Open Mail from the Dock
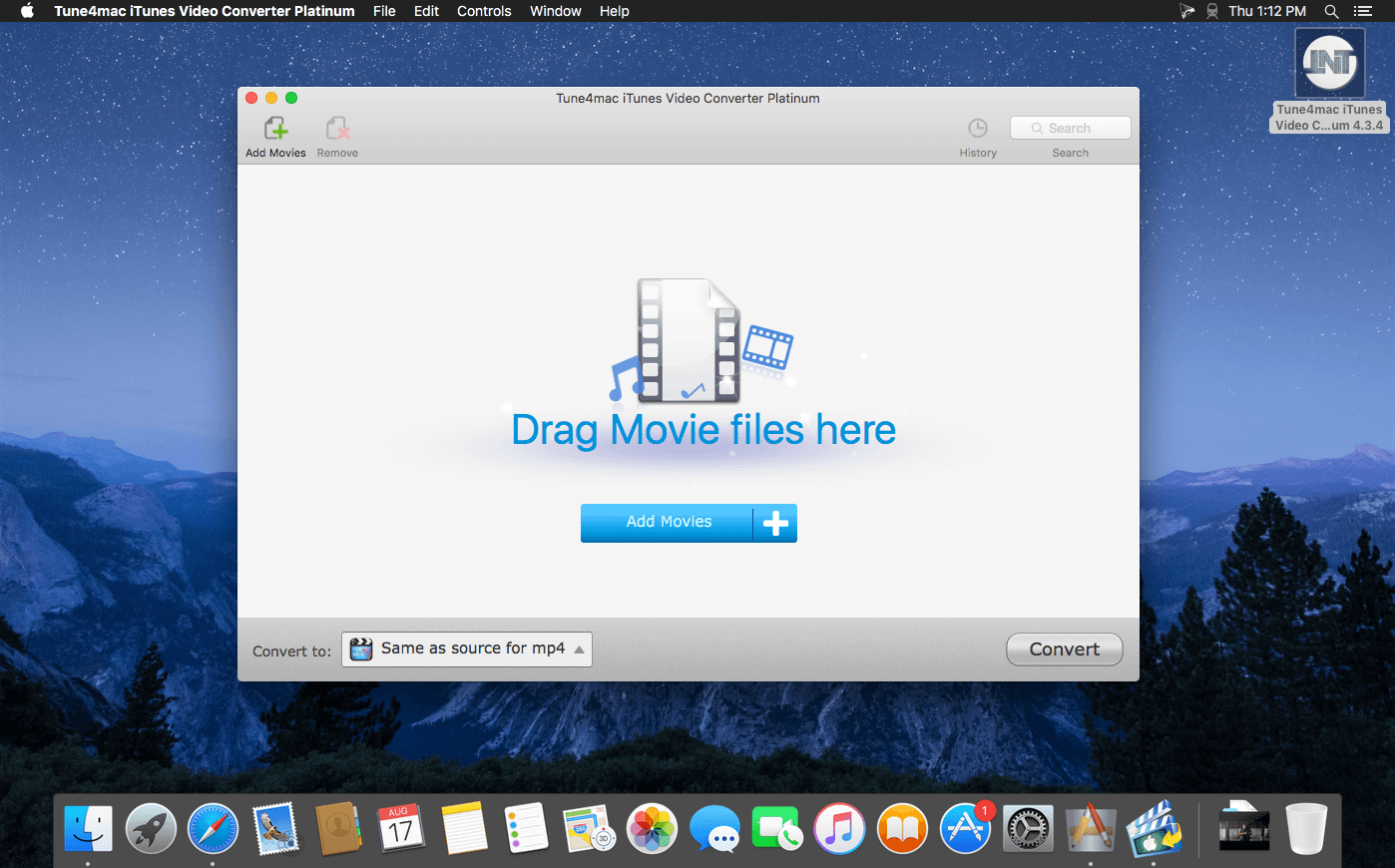1395x868 pixels. coord(275,829)
